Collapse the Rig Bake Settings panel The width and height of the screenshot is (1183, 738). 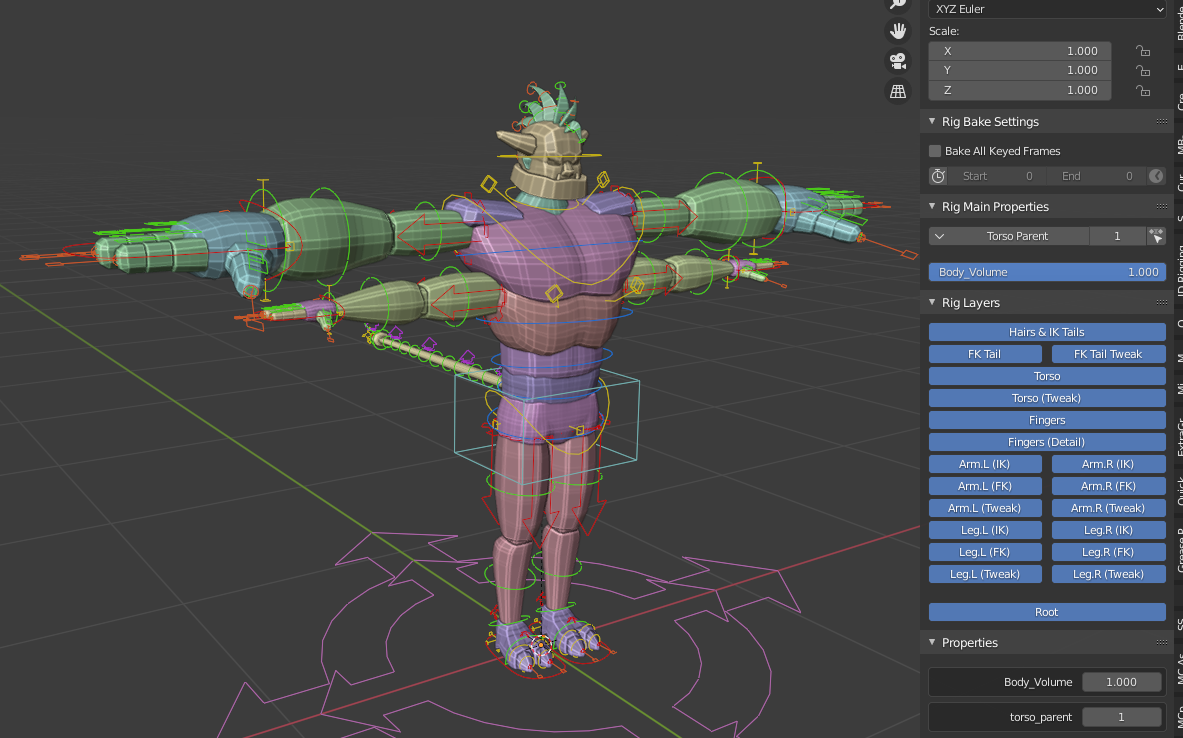click(x=932, y=121)
